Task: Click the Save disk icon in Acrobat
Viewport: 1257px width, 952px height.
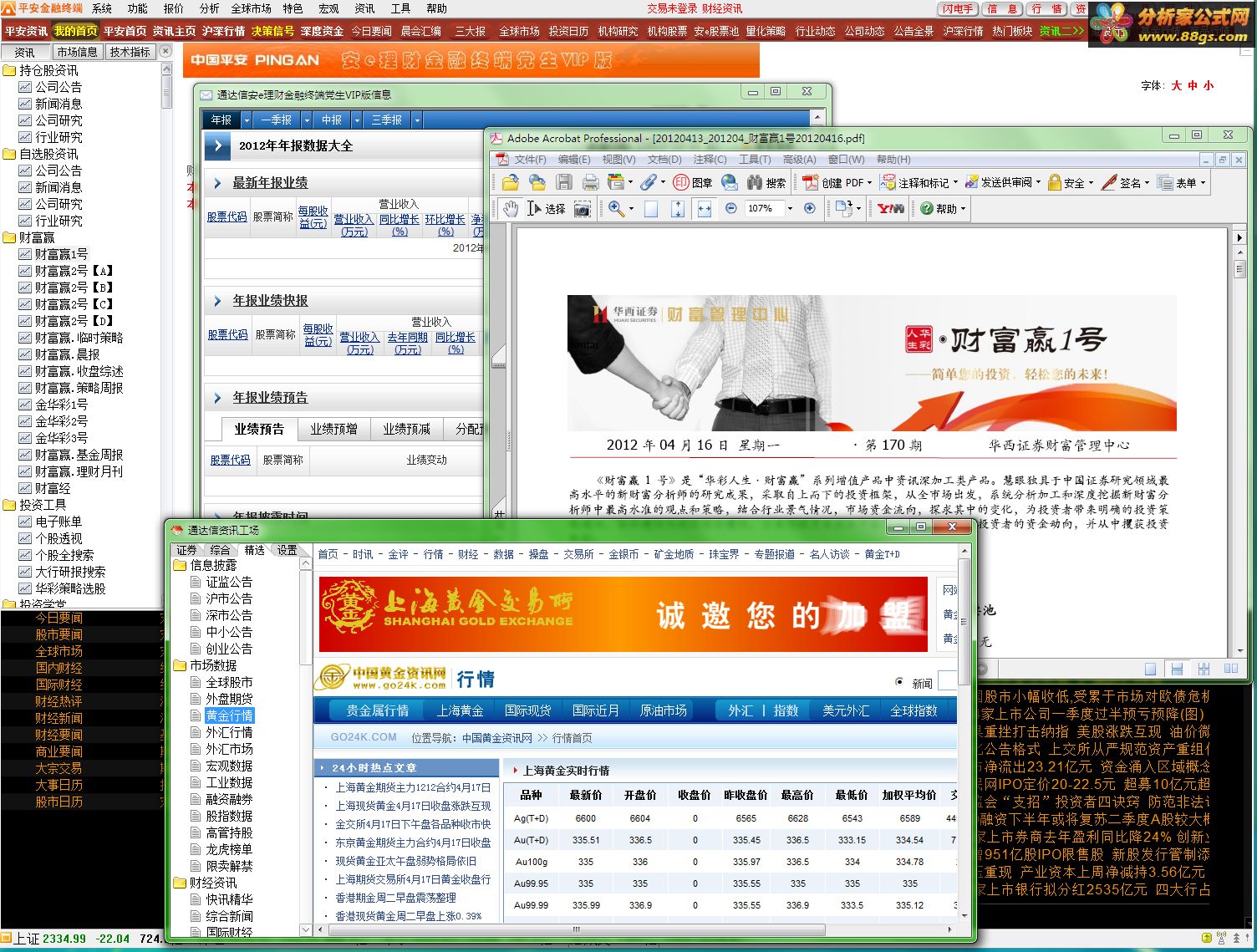Action: [x=564, y=182]
